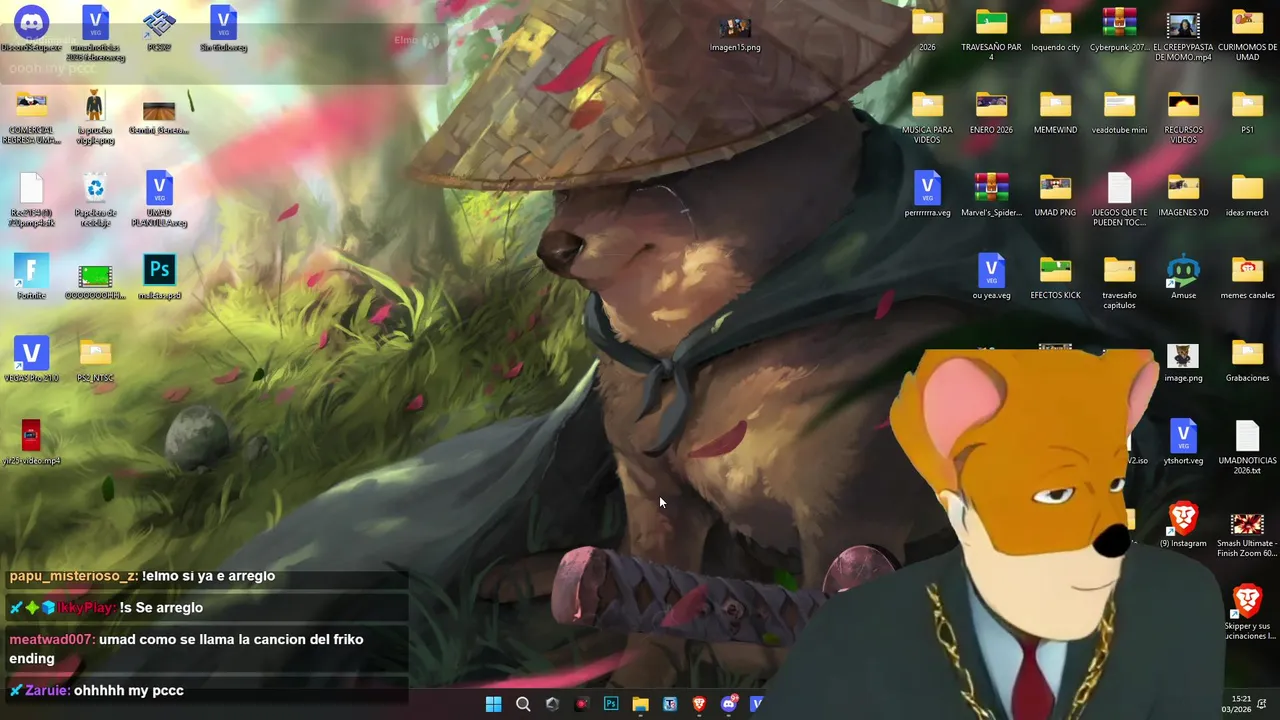Viewport: 1280px width, 720px height.
Task: Click the taskbar Search magnifier
Action: tap(523, 704)
